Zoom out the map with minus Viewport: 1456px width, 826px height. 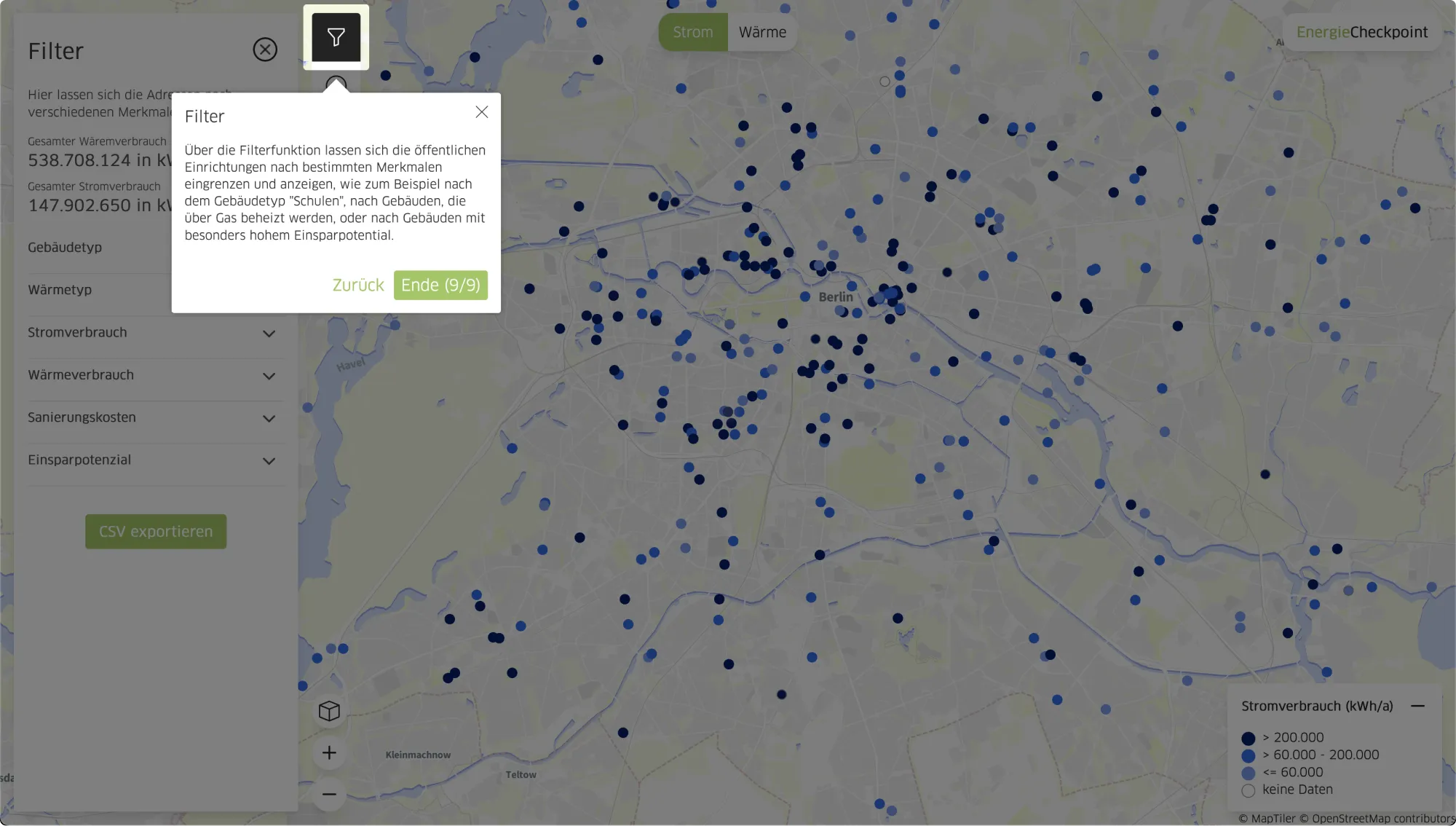coord(329,794)
